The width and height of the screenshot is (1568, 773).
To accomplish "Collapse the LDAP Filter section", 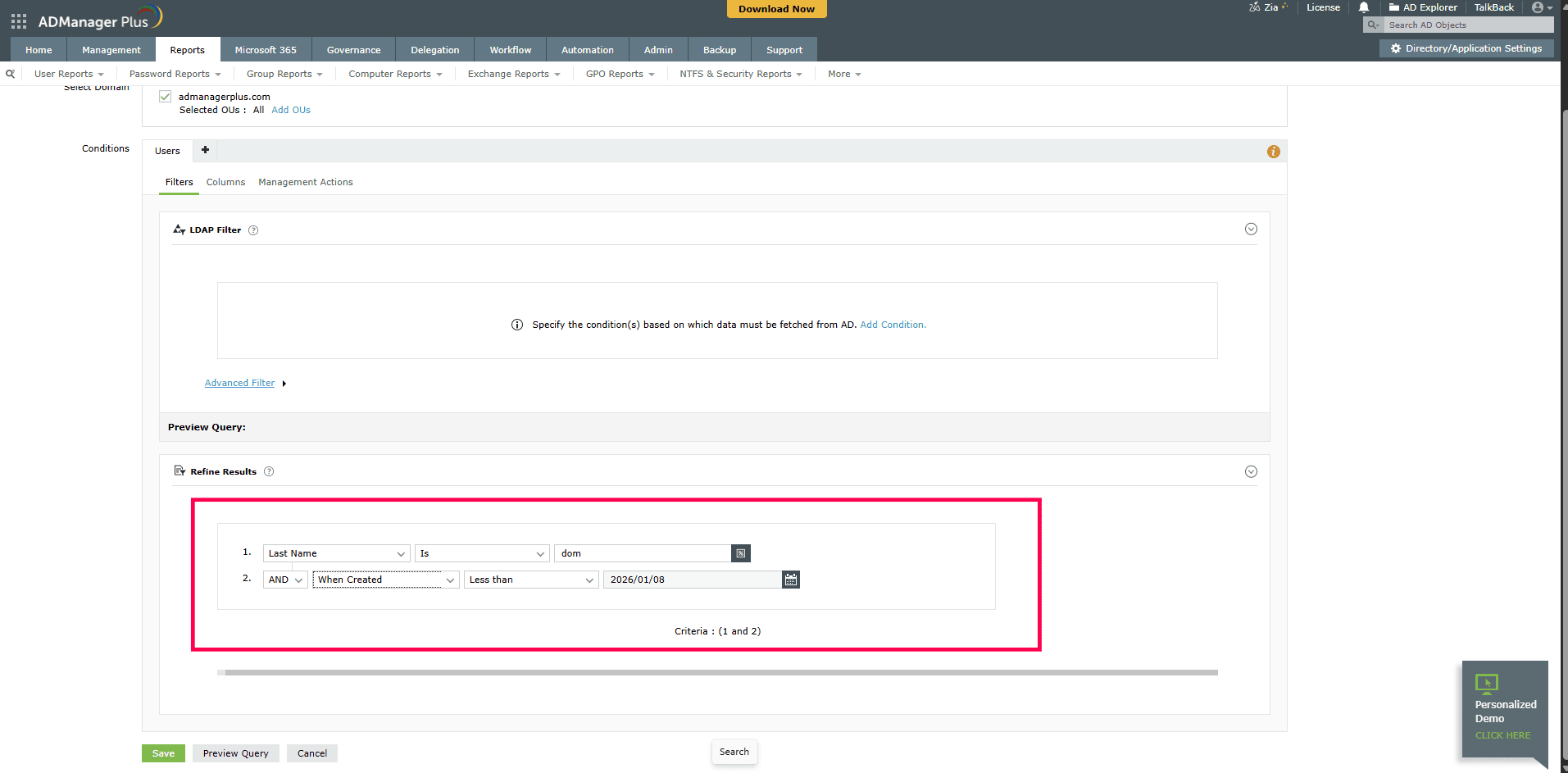I will [x=1251, y=229].
